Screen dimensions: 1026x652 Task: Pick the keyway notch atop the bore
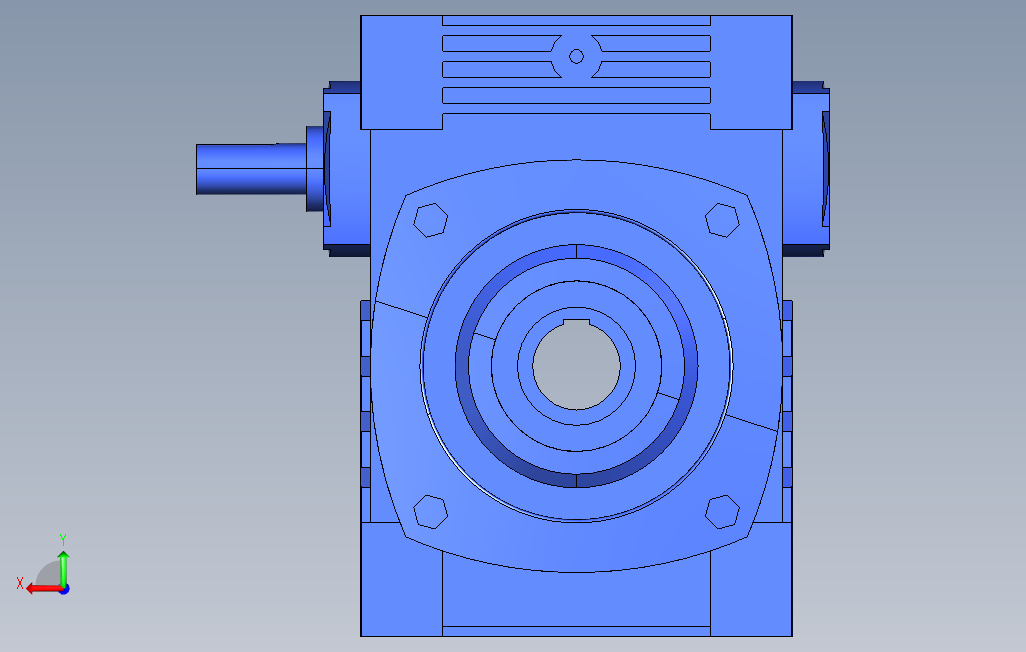pyautogui.click(x=576, y=321)
